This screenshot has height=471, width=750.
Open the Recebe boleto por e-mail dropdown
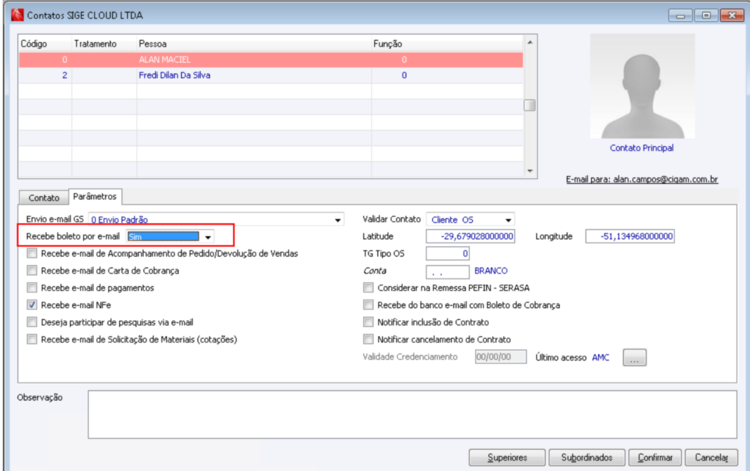tap(208, 237)
